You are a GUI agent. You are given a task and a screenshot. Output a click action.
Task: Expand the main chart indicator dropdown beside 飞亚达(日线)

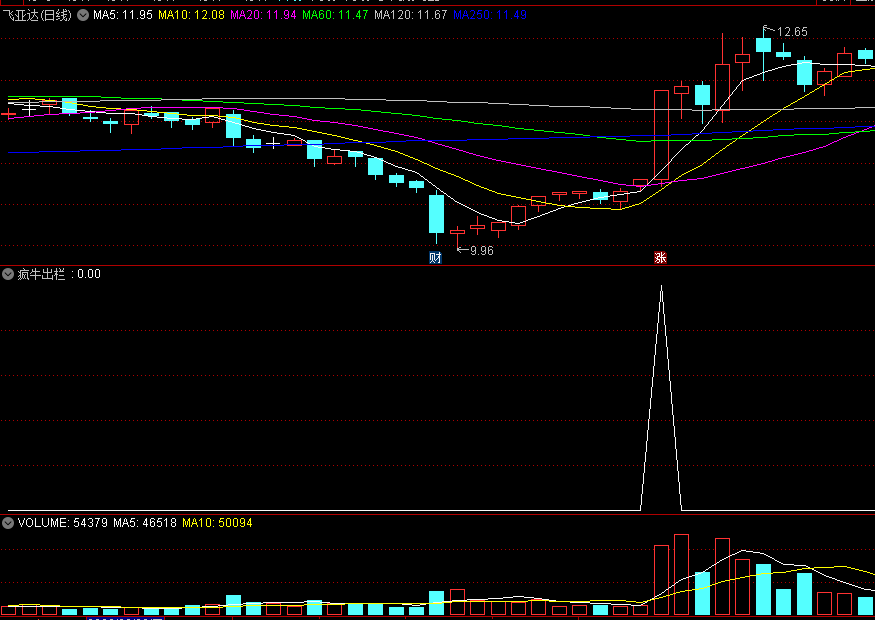point(83,15)
